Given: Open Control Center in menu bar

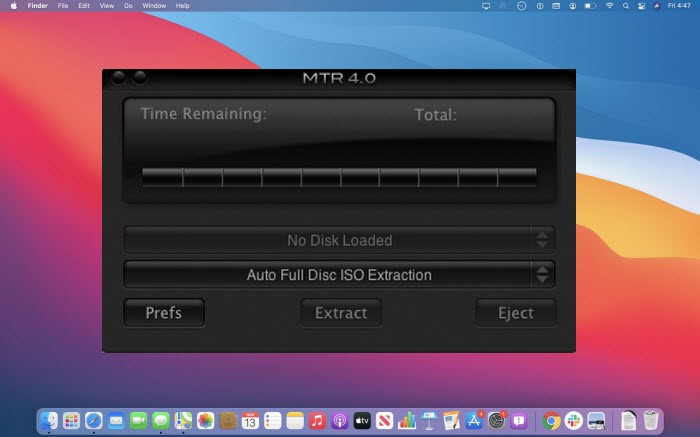Looking at the screenshot, I should (642, 6).
